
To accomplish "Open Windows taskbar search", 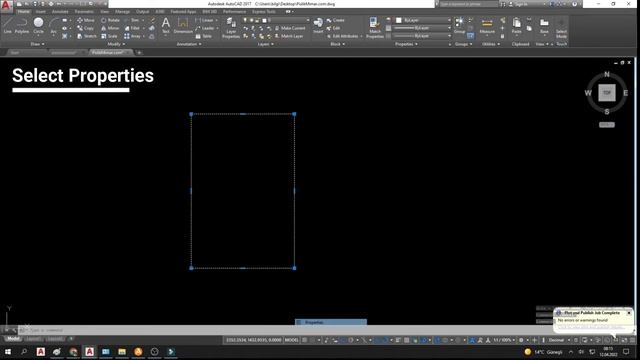I will [24, 352].
